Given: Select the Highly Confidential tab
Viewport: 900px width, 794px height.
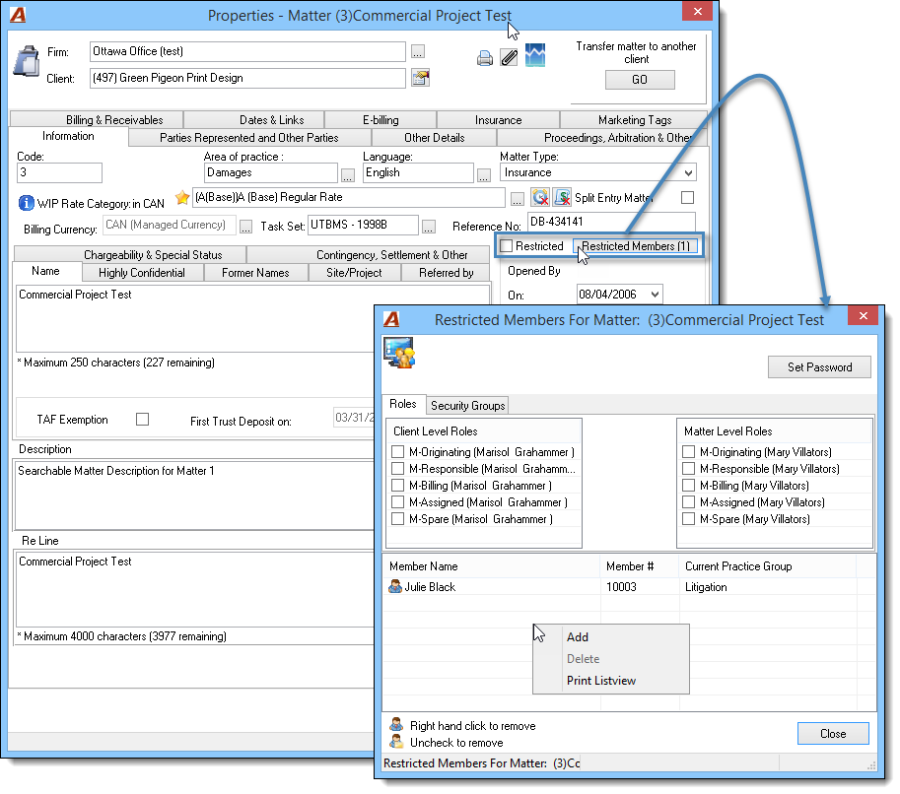Looking at the screenshot, I should (142, 273).
